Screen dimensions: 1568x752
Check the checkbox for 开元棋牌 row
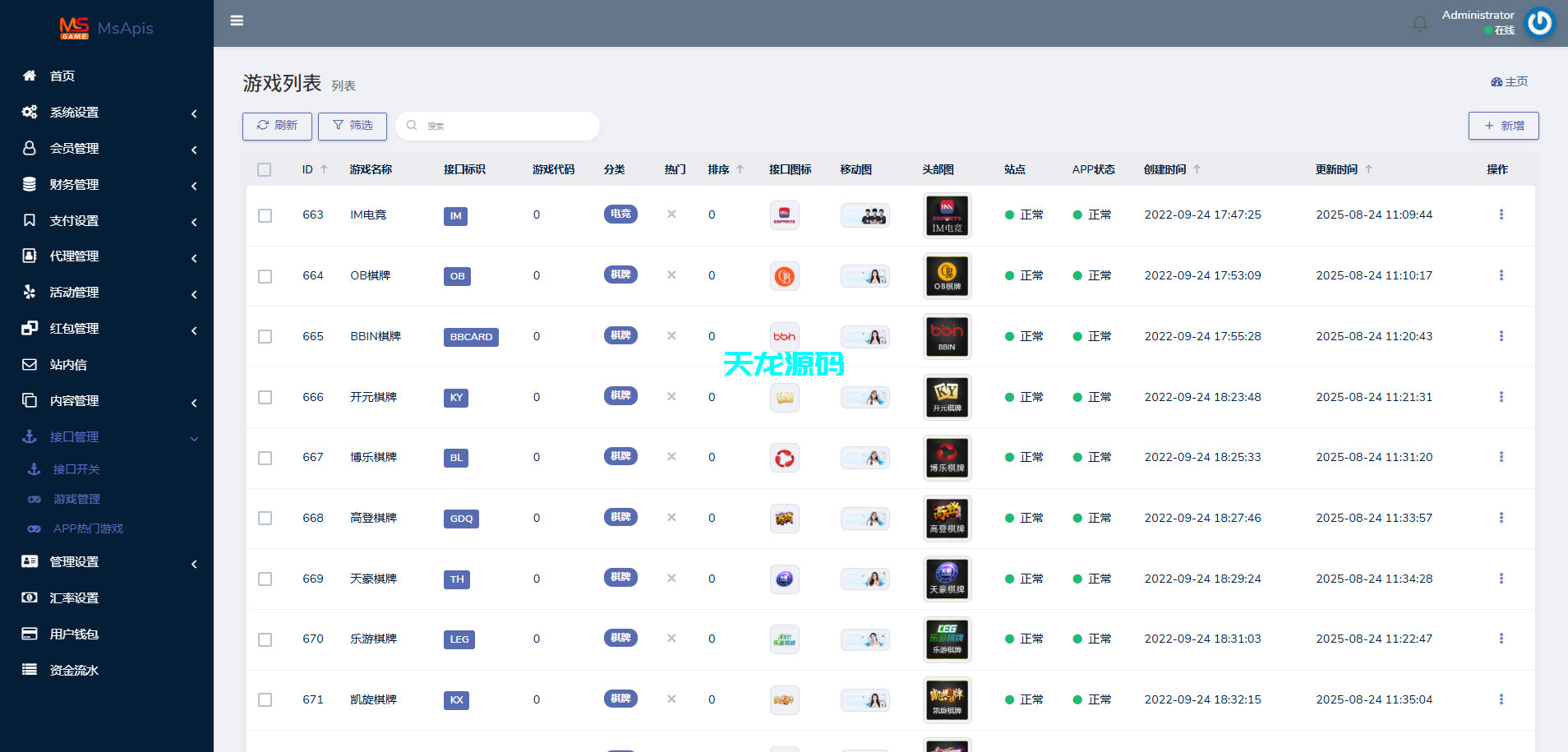pyautogui.click(x=265, y=397)
